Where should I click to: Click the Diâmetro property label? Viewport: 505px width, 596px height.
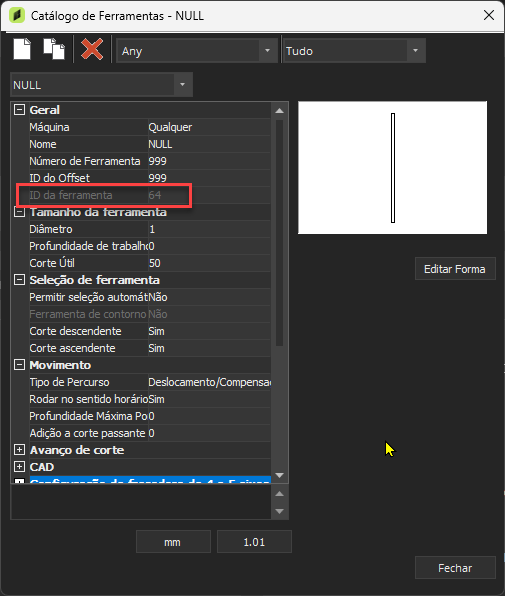(51, 229)
